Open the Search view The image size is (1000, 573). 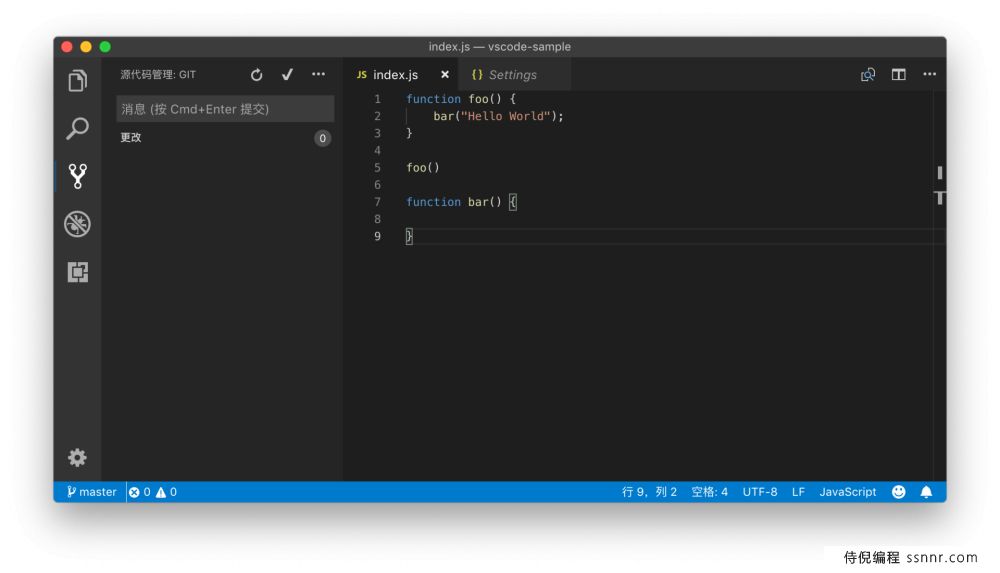[77, 128]
